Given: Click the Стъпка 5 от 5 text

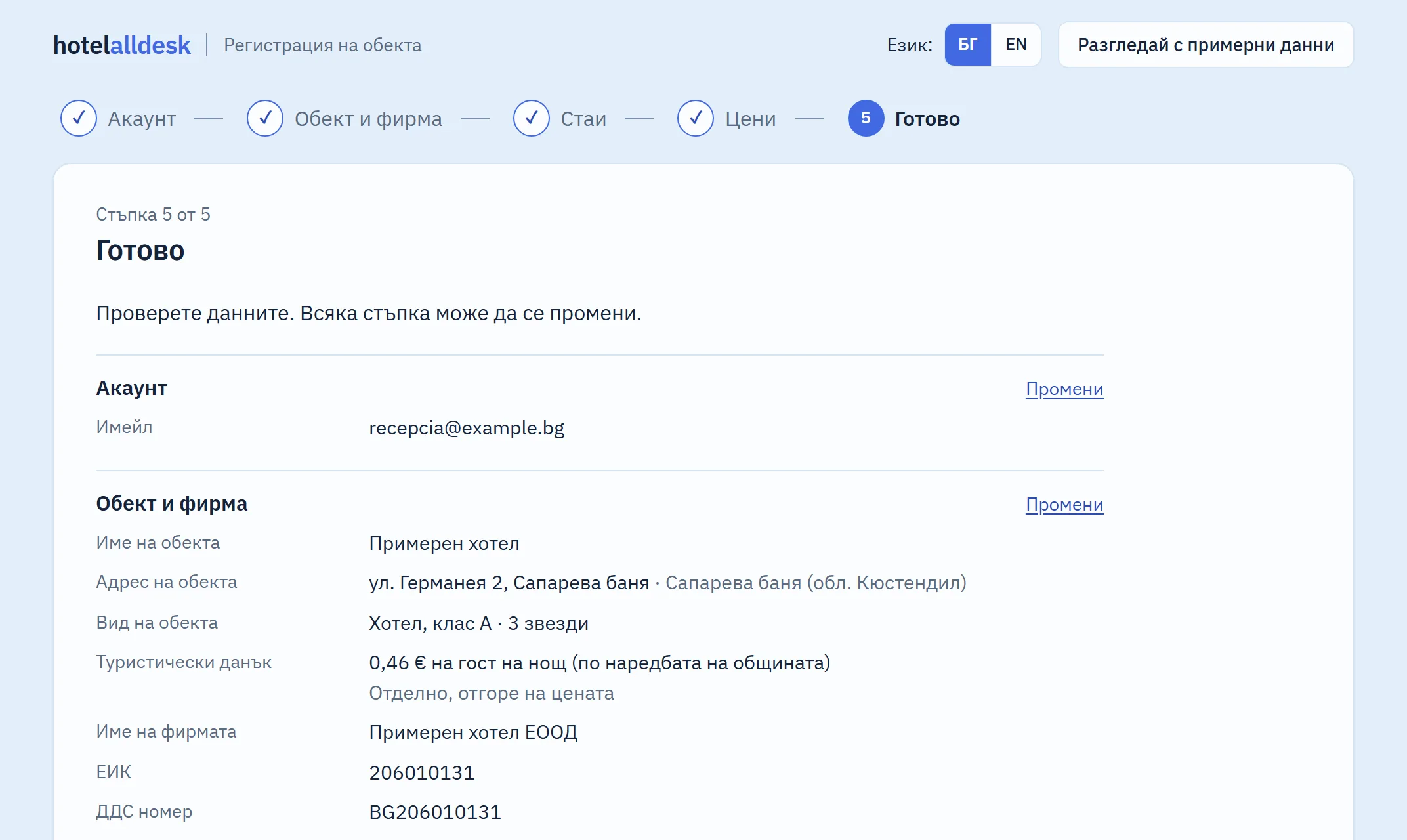Looking at the screenshot, I should pos(153,215).
